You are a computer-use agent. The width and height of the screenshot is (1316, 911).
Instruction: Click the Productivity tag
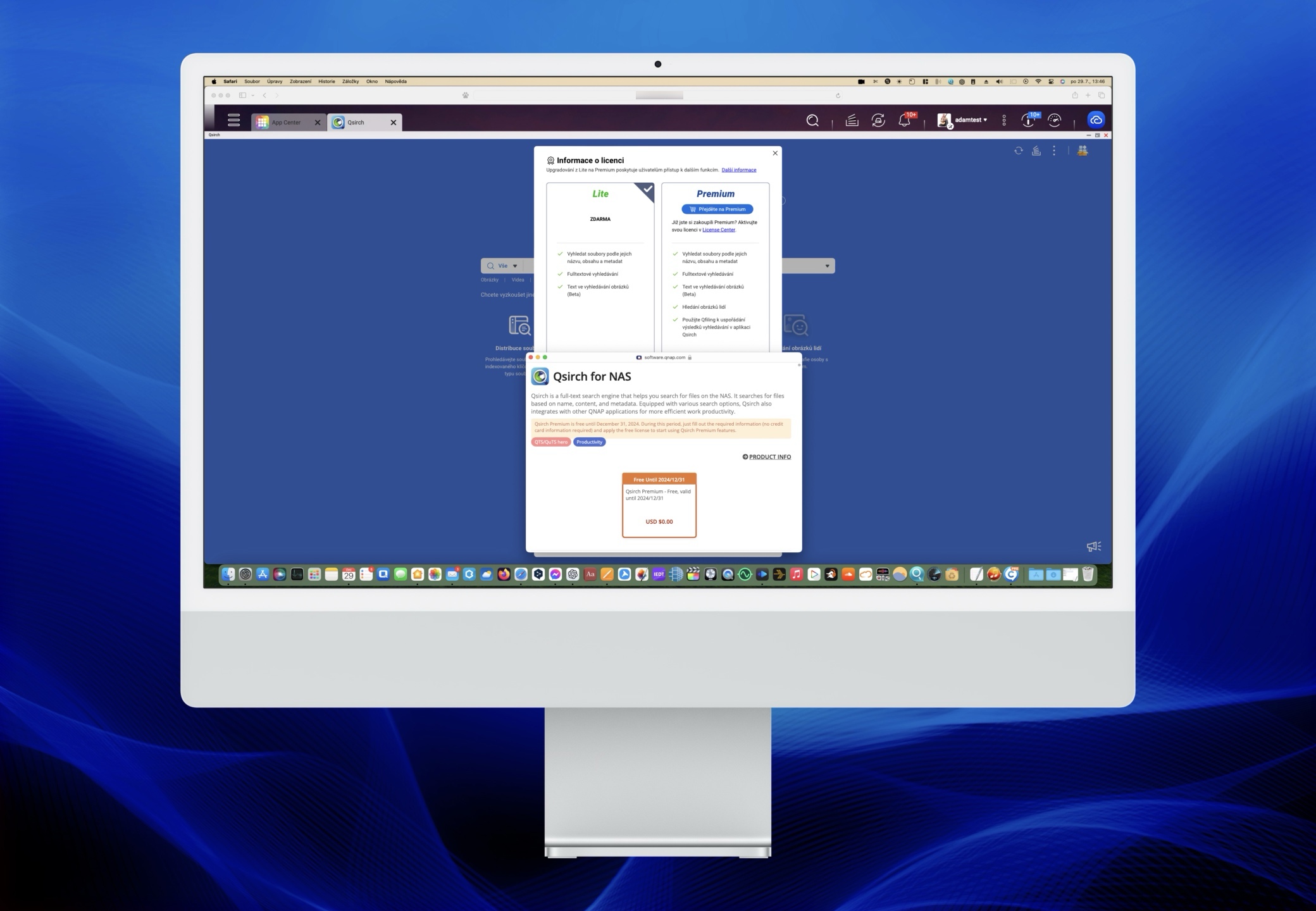(589, 442)
